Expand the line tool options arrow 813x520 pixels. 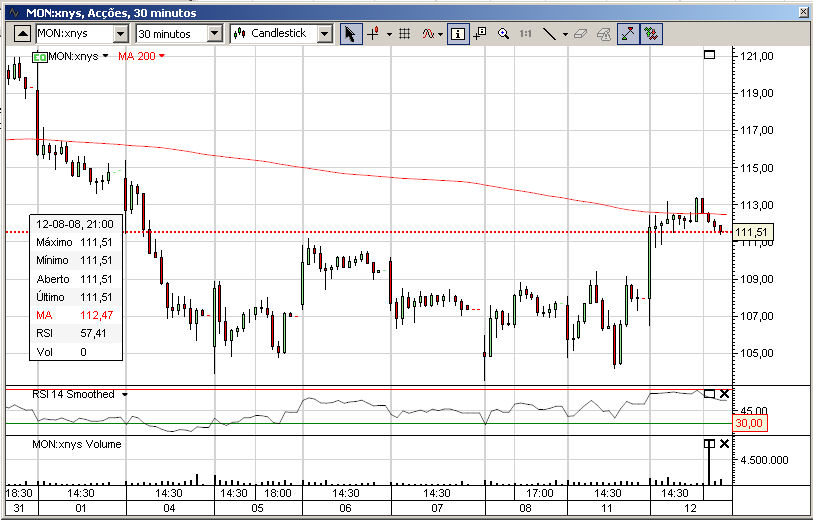[565, 34]
